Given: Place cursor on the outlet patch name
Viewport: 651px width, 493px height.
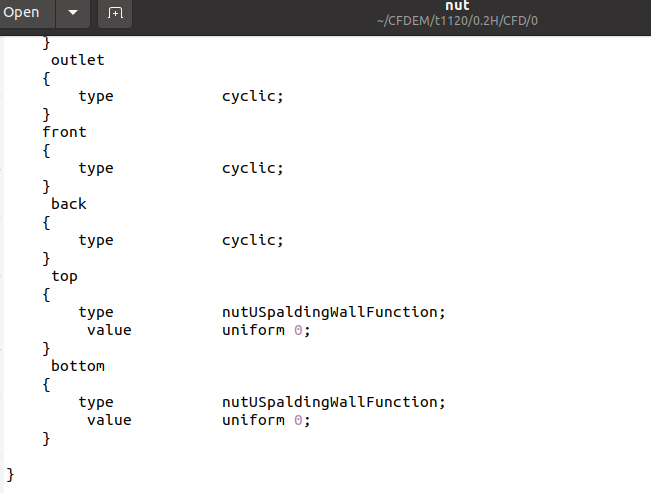Looking at the screenshot, I should click(78, 60).
